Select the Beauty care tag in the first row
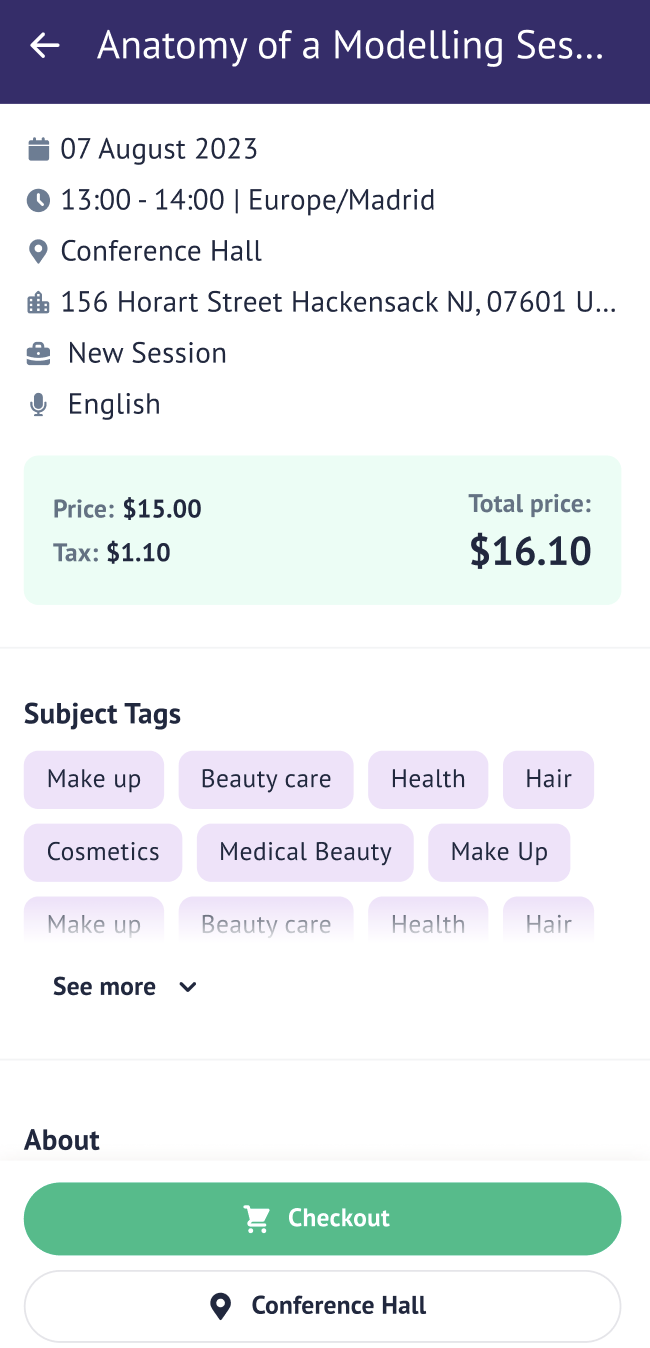This screenshot has width=650, height=1348. tap(265, 780)
